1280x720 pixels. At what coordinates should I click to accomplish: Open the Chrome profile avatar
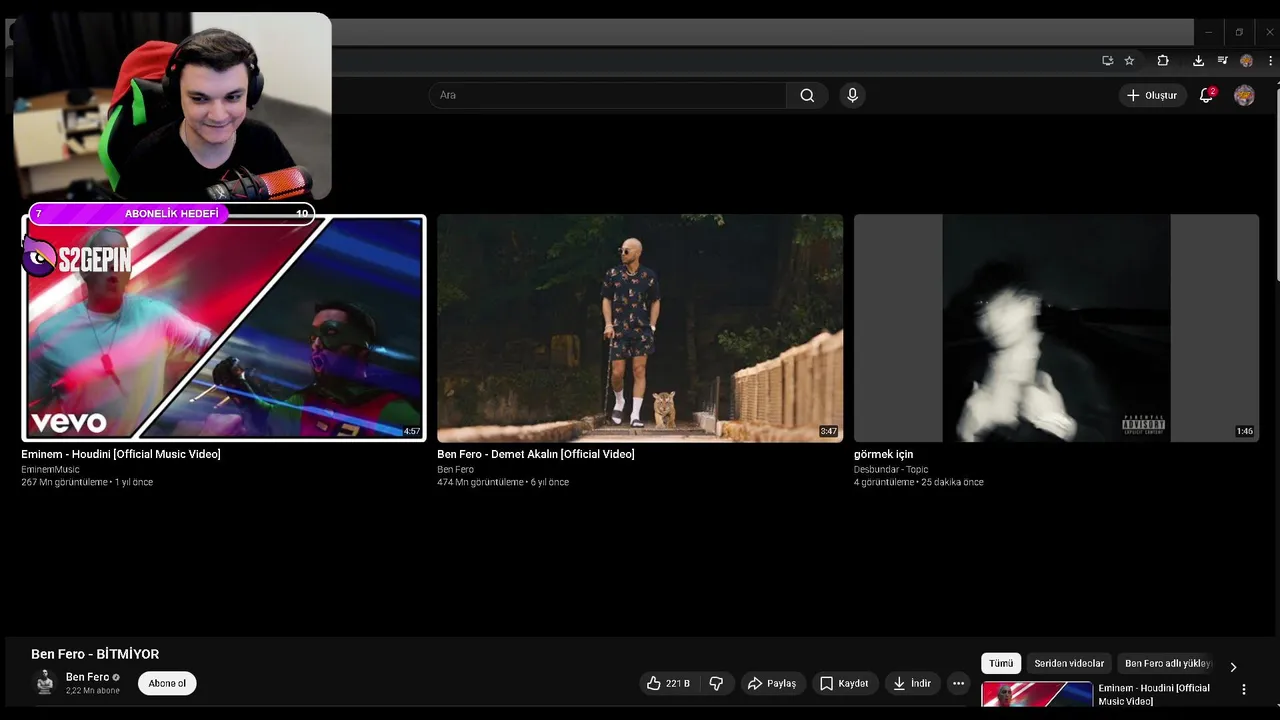click(x=1246, y=61)
